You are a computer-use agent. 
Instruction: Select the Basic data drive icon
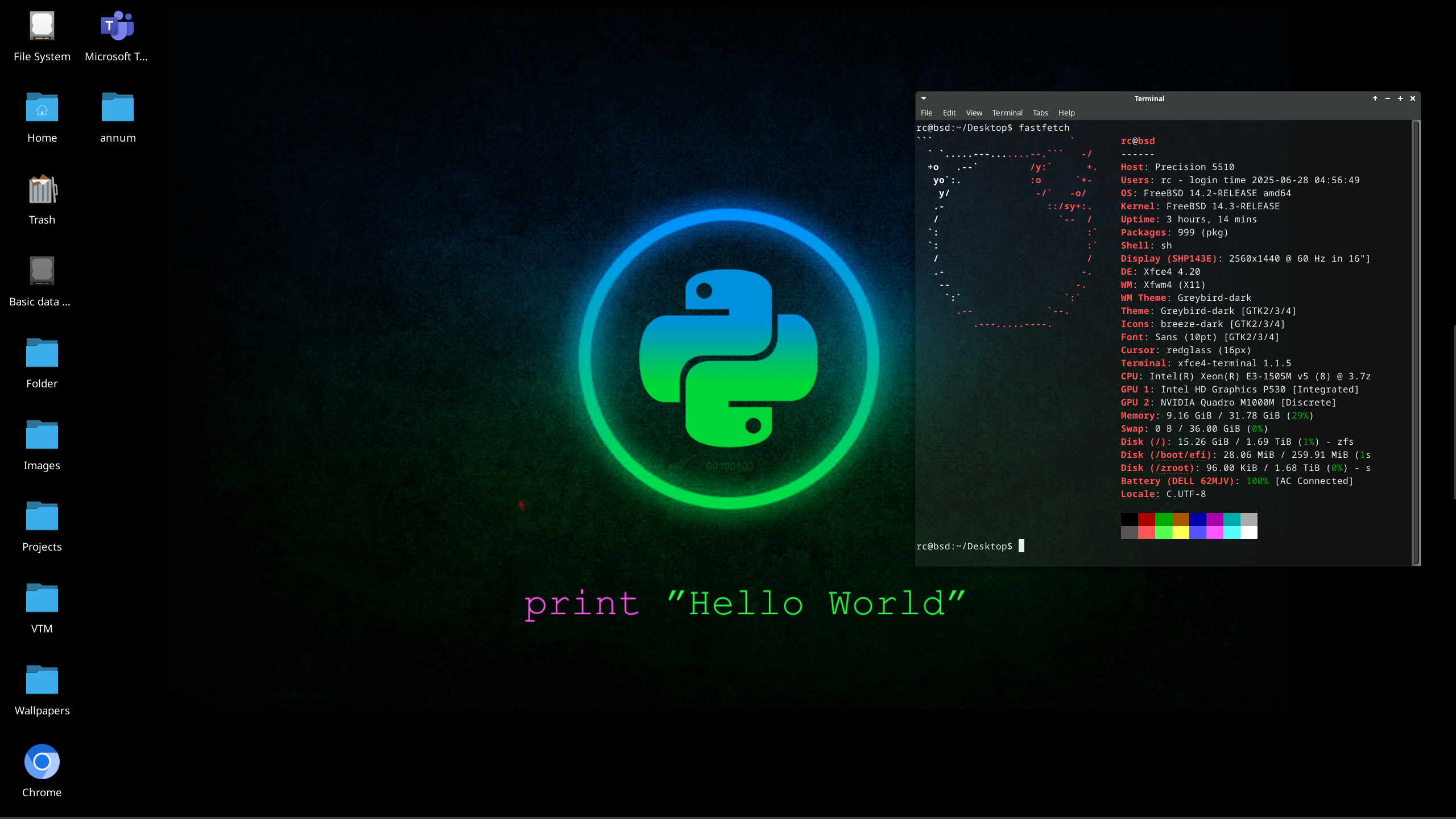click(42, 271)
